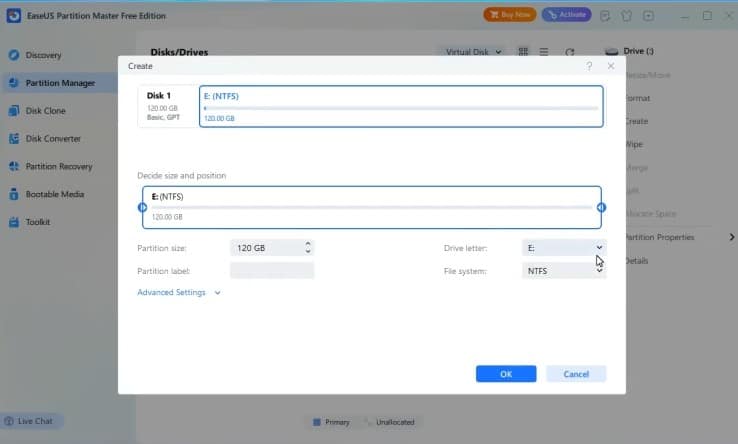Screen dimensions: 738x444
Task: Click the Disks/Drives heading
Action: click(179, 52)
